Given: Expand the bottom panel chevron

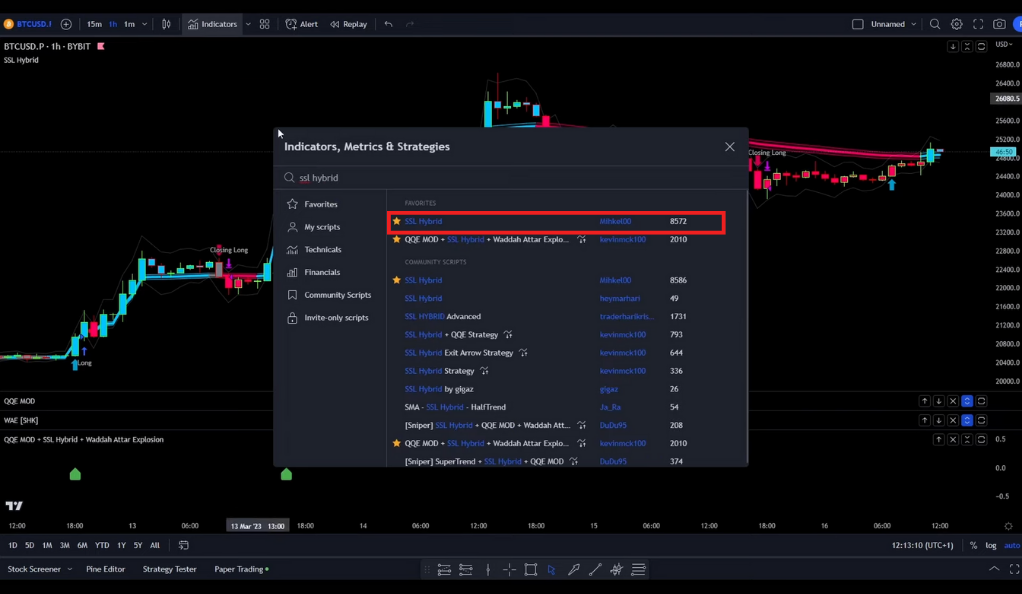Looking at the screenshot, I should click(994, 569).
